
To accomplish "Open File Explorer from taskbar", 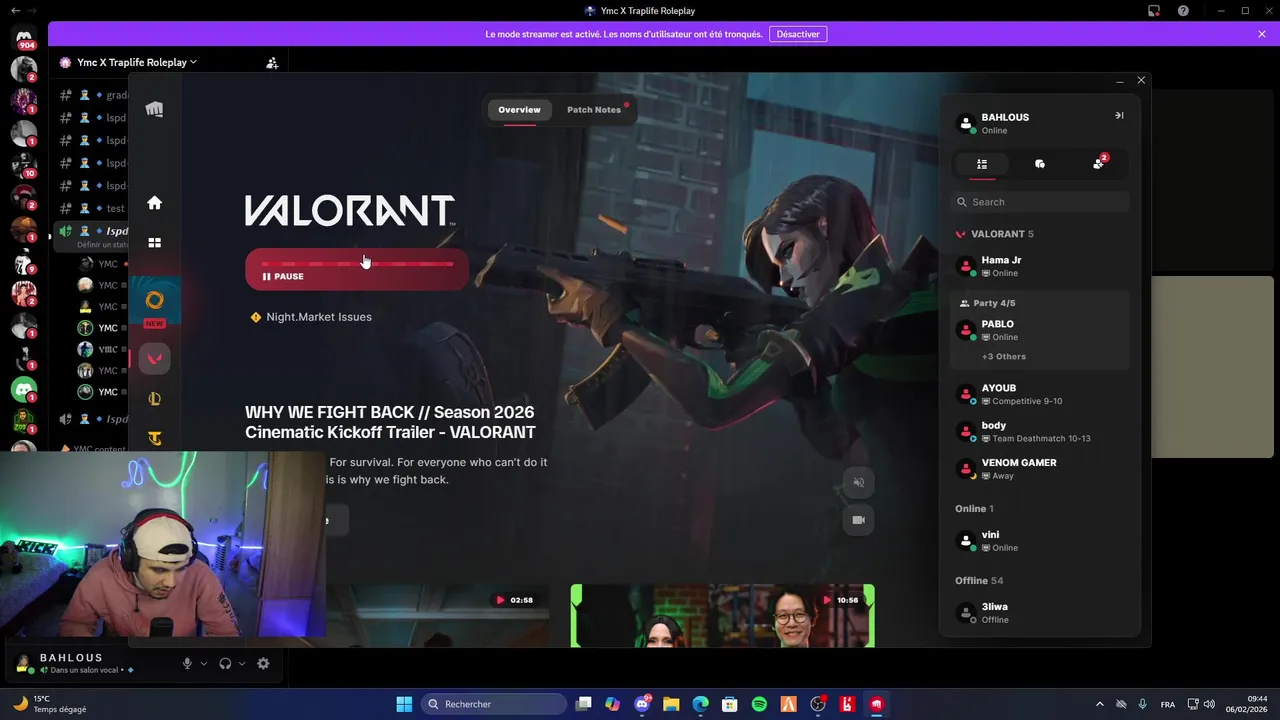I will point(671,704).
